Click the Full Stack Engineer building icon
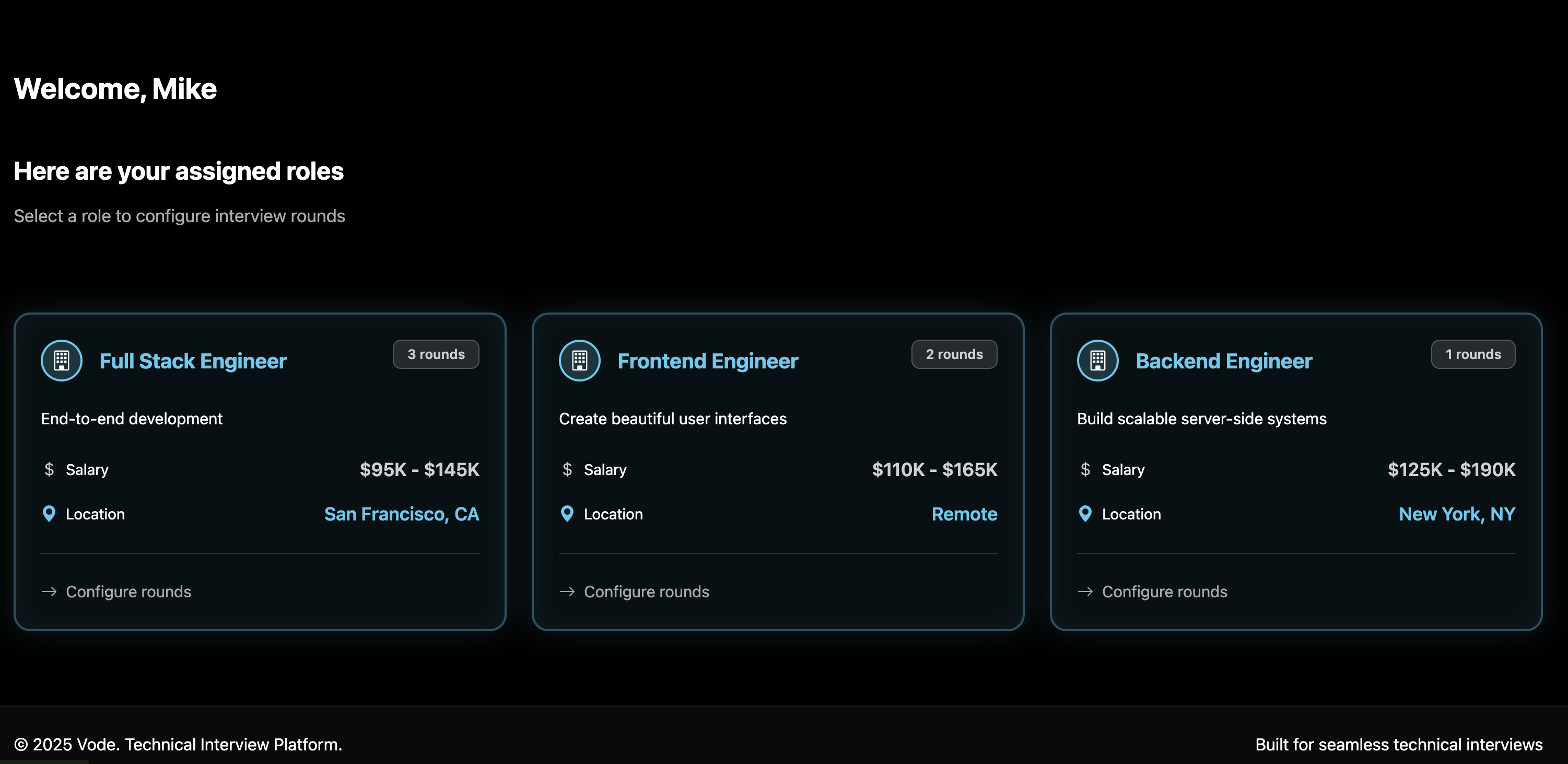The width and height of the screenshot is (1568, 764). point(62,361)
